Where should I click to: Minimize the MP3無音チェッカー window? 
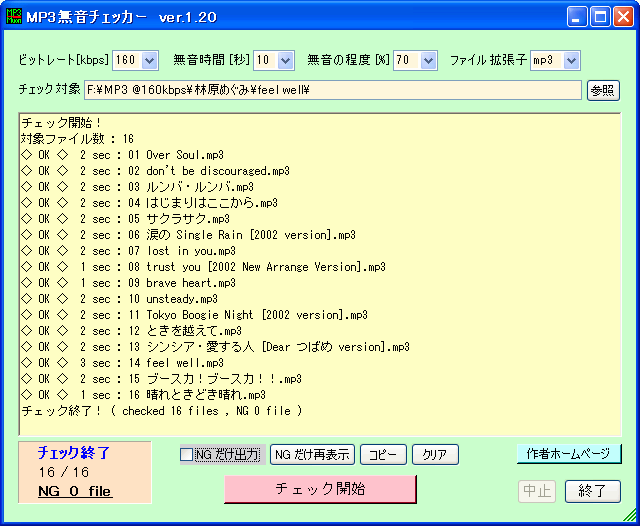[x=577, y=17]
